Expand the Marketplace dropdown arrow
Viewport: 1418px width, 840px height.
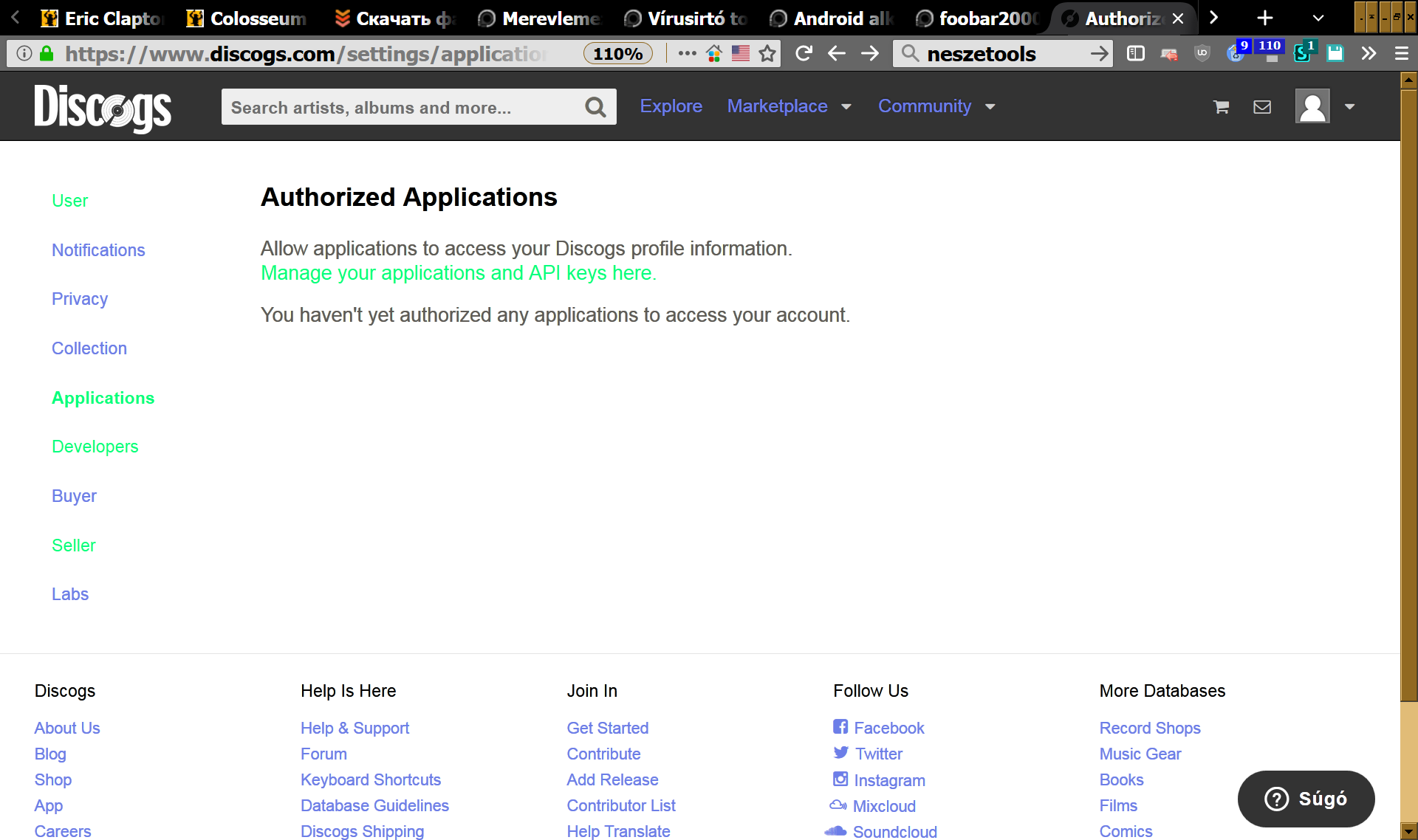click(x=846, y=107)
